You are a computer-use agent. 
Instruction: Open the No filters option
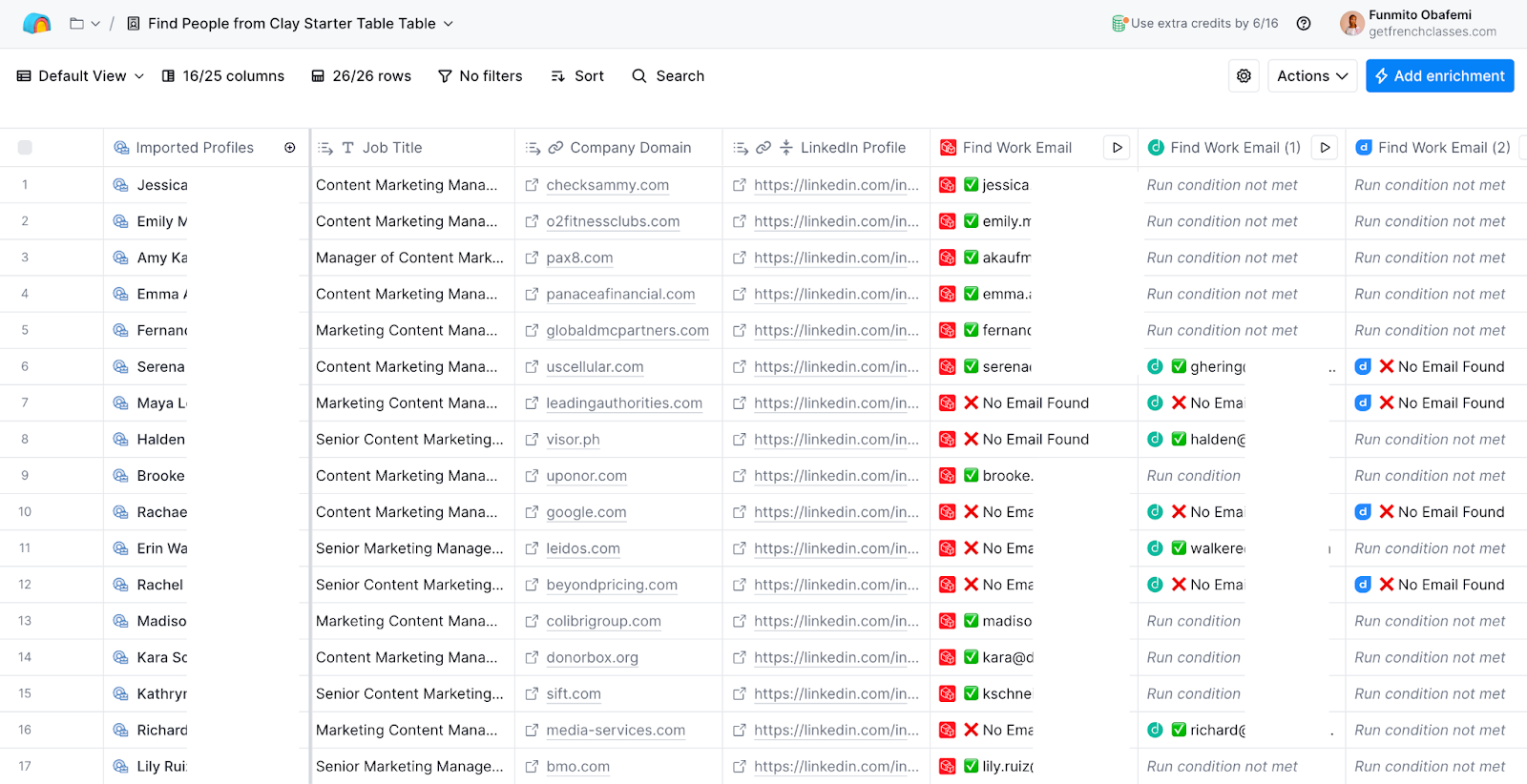click(x=480, y=76)
